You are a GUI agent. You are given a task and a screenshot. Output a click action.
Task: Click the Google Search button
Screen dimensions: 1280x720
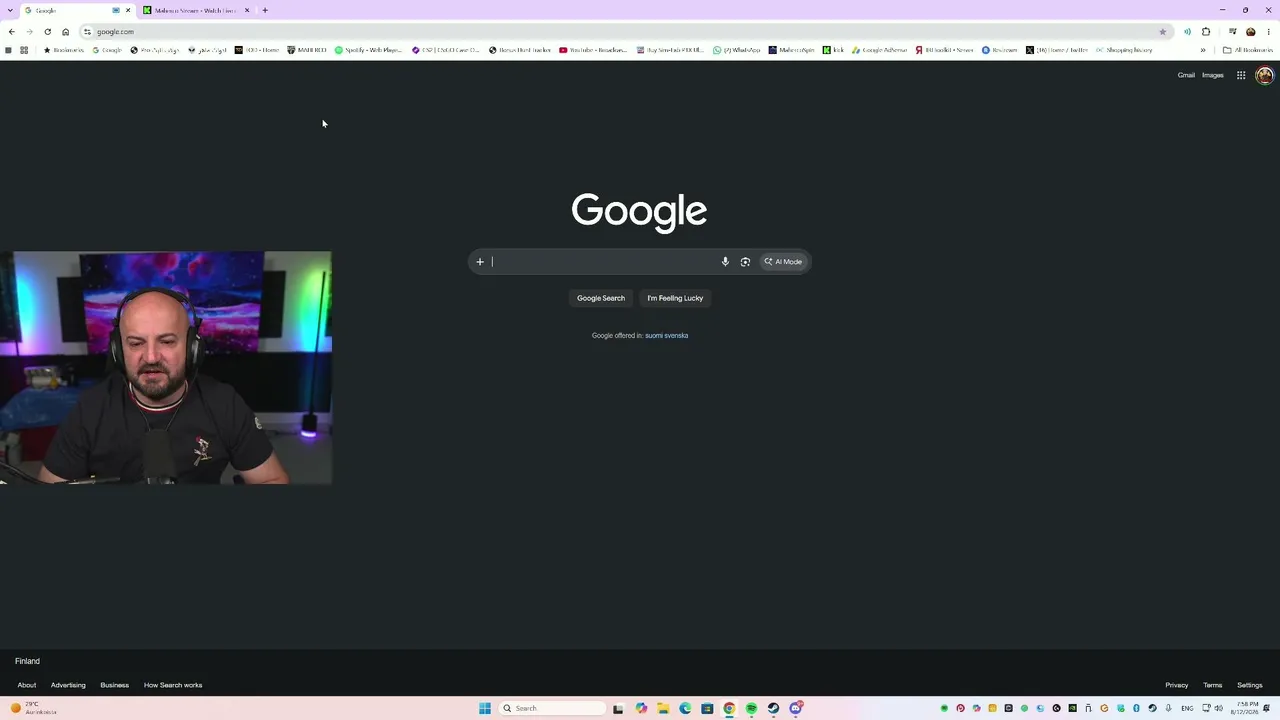(601, 298)
